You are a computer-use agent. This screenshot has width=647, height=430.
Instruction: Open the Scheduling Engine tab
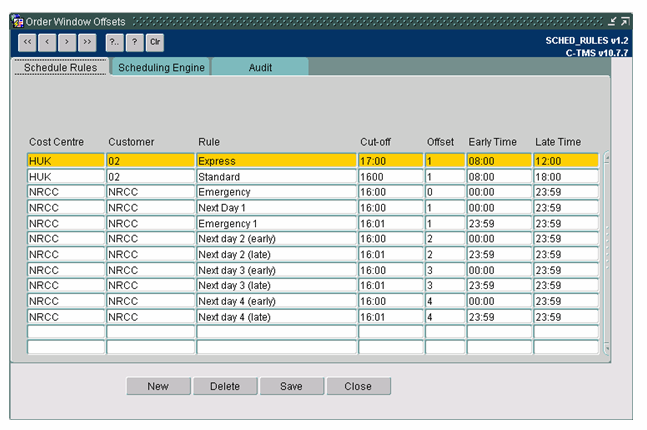[161, 67]
